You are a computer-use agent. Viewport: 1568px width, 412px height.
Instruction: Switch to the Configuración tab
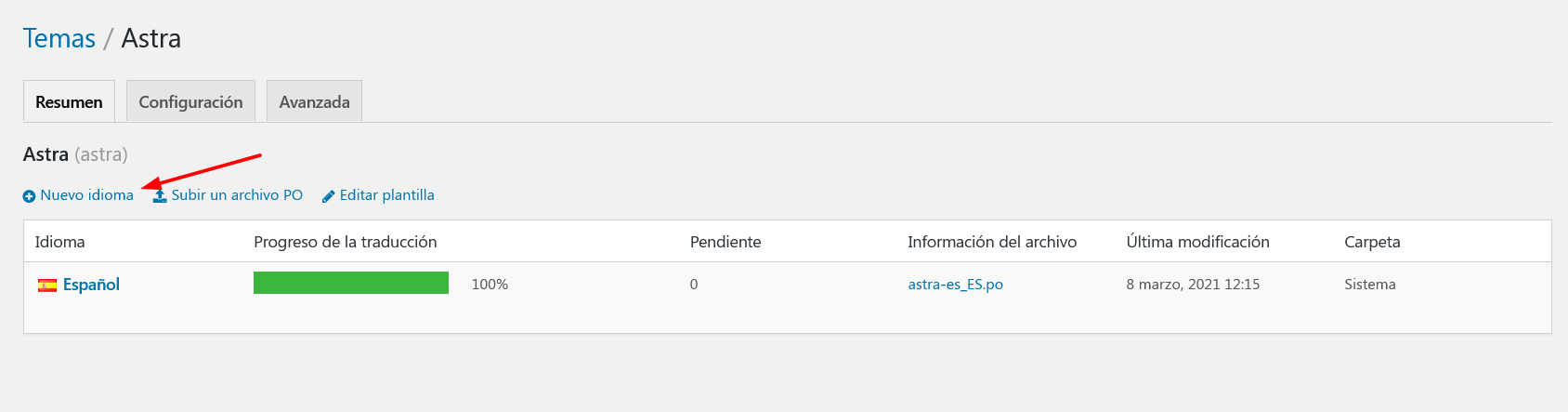coord(190,101)
